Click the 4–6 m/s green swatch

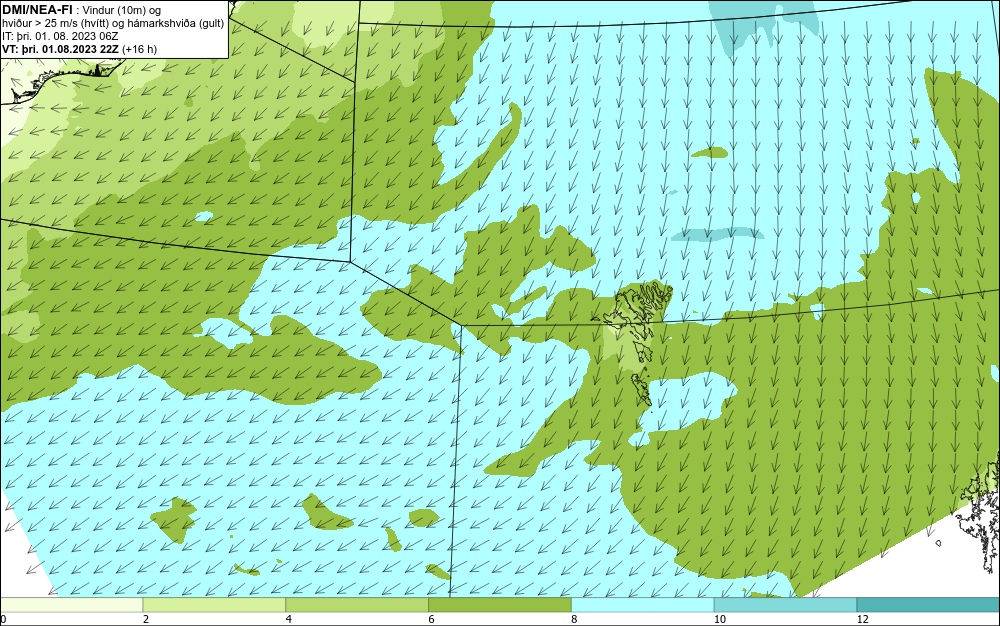click(357, 604)
